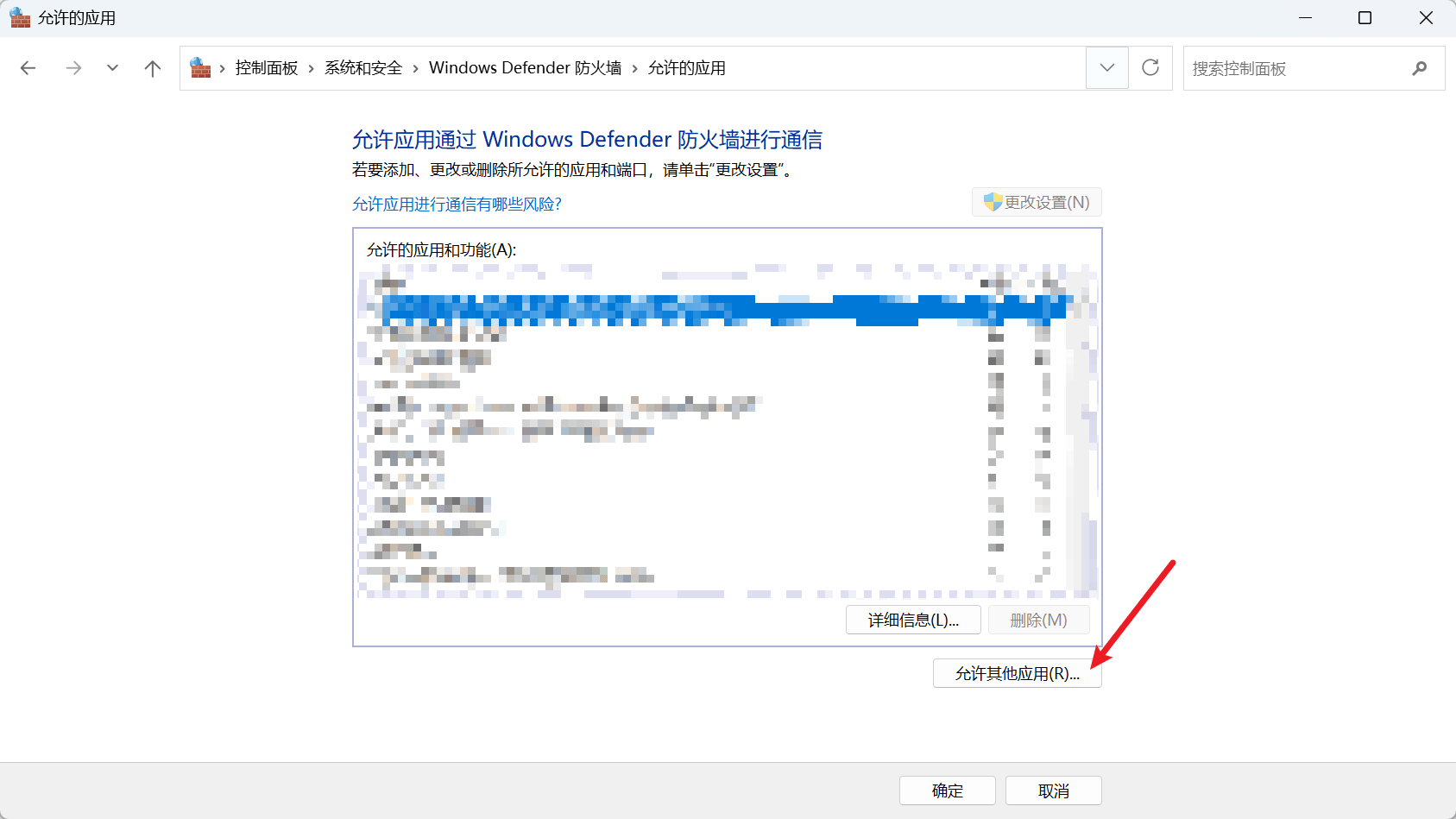
Task: Navigate to 系统和安全 in the breadcrumb
Action: [x=363, y=68]
